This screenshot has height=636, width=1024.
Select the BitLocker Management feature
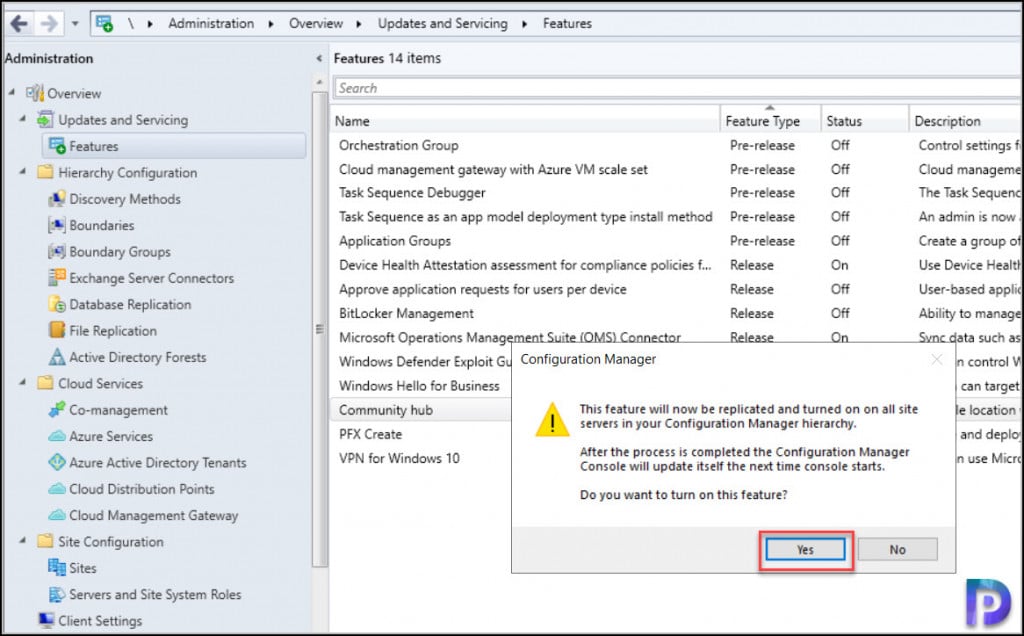coord(676,313)
